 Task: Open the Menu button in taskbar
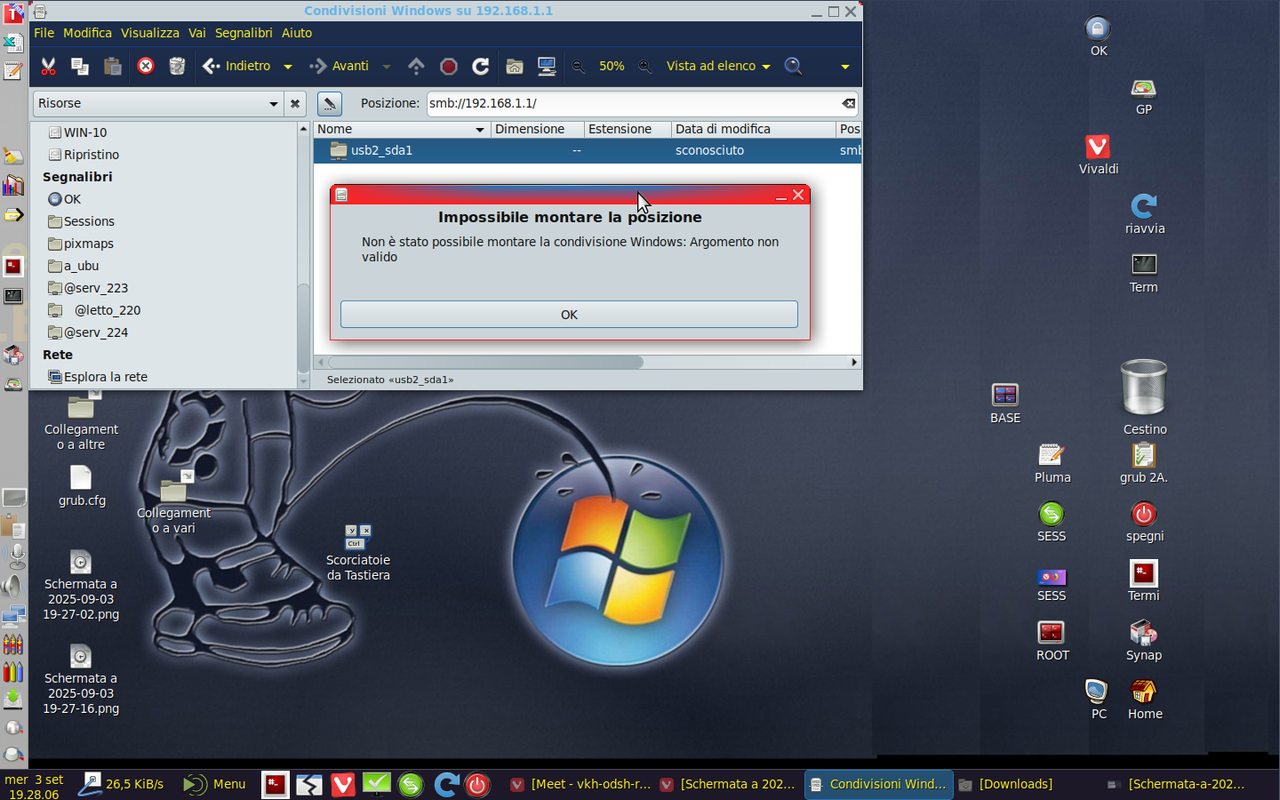click(214, 784)
